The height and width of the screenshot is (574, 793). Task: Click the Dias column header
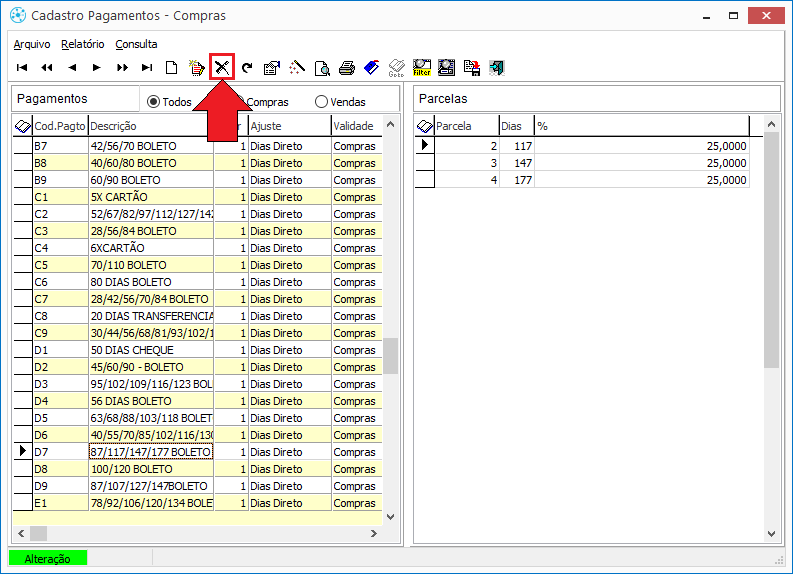point(516,126)
